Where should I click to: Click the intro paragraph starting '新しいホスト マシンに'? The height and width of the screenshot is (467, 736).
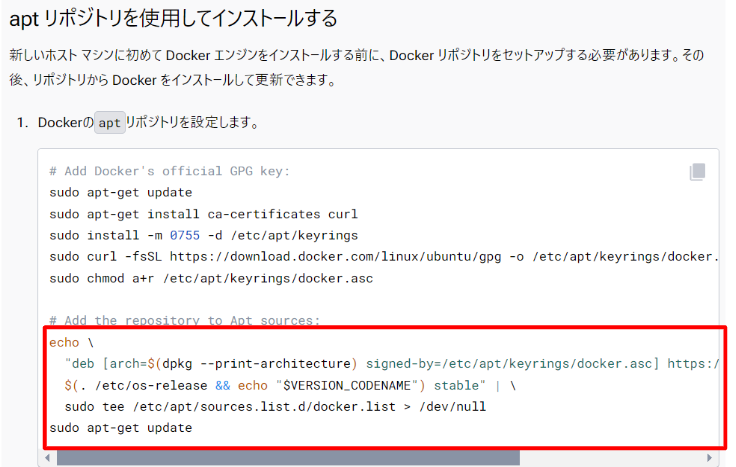tap(357, 68)
